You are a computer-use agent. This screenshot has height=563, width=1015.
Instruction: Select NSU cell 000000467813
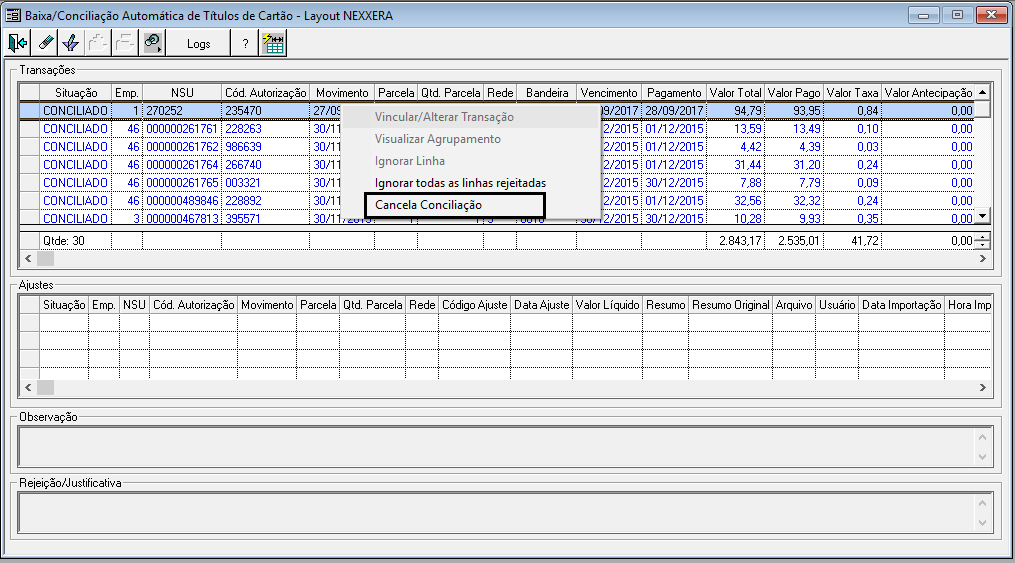182,219
